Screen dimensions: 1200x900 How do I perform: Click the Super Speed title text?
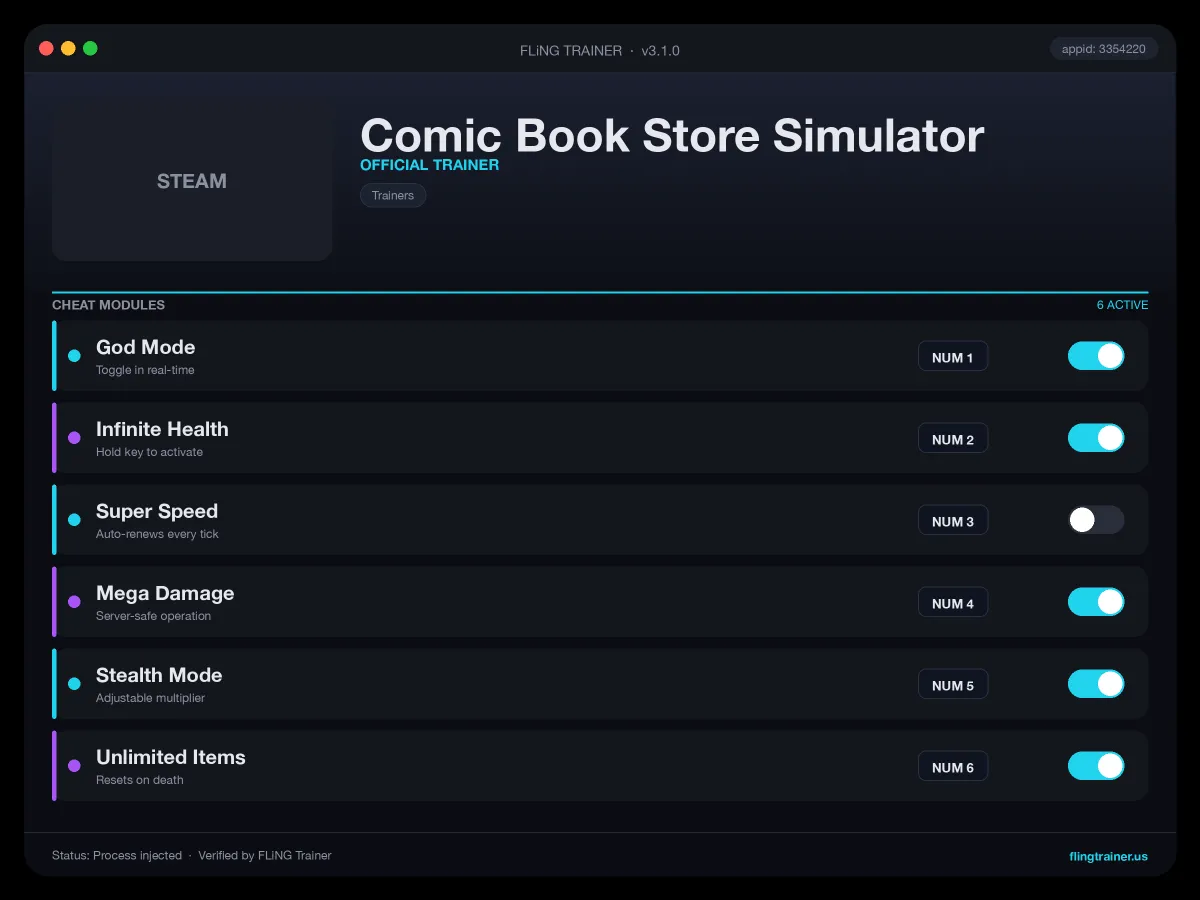(157, 511)
